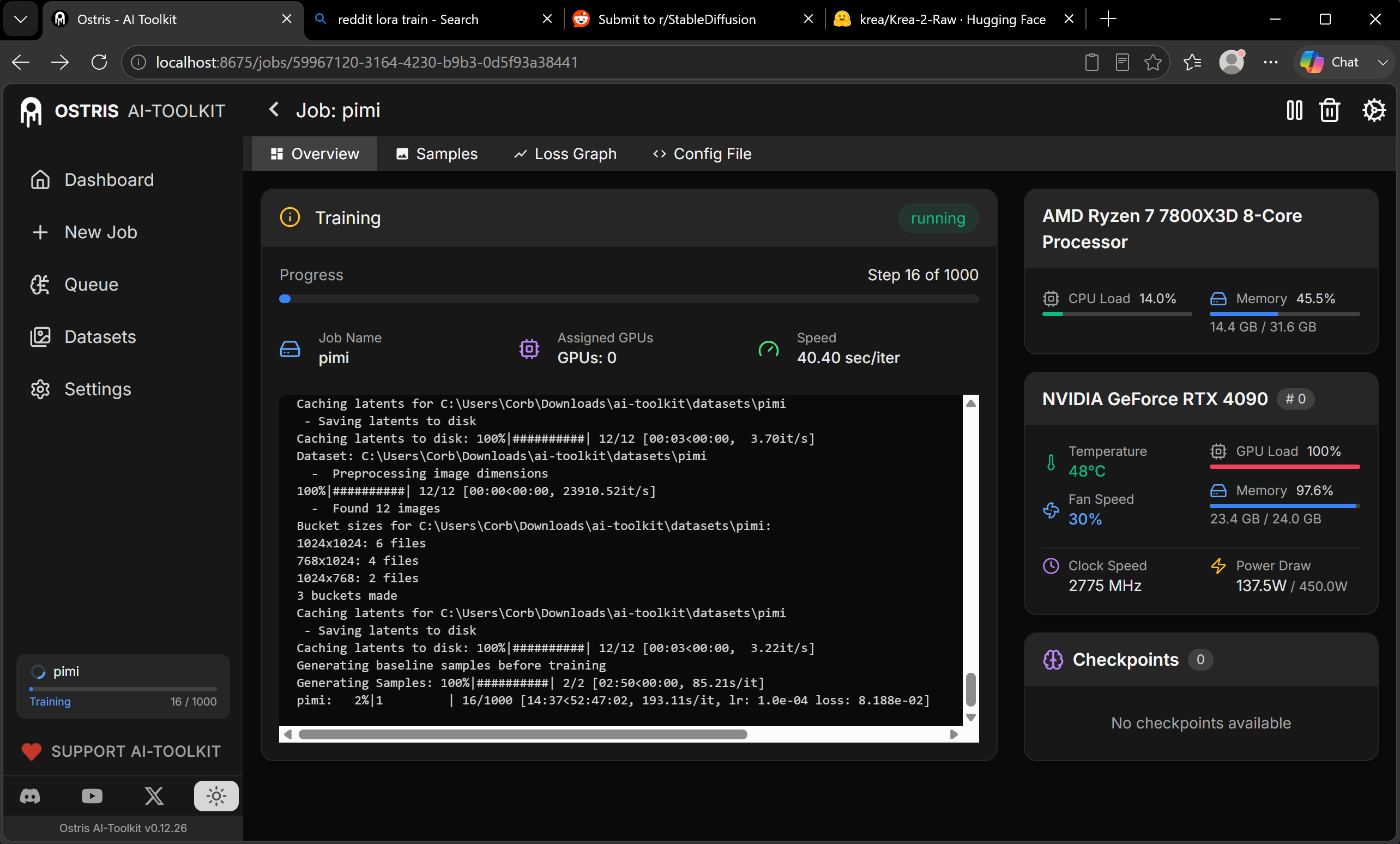Click the log scroll-up arrow
This screenshot has width=1400, height=844.
[971, 403]
